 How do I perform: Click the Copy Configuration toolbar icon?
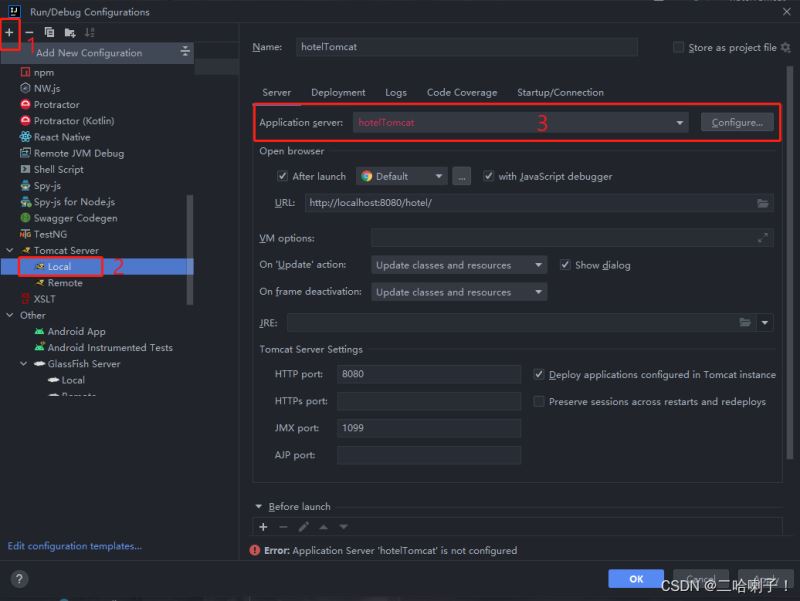click(49, 32)
